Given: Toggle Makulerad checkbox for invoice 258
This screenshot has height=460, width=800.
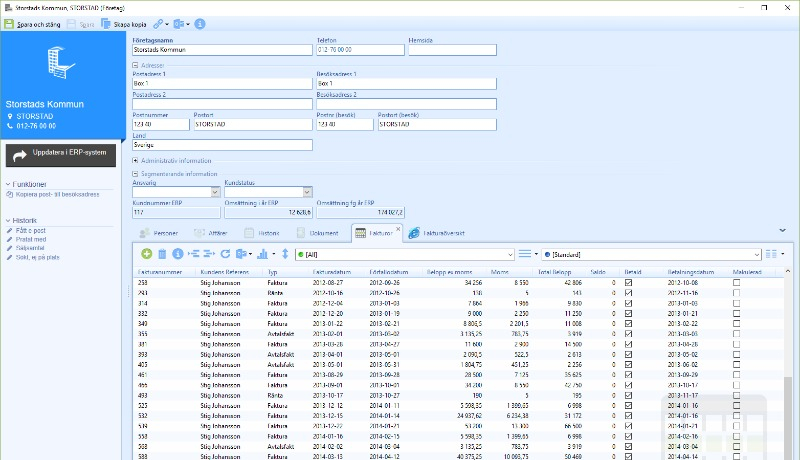Looking at the screenshot, I should coord(736,283).
